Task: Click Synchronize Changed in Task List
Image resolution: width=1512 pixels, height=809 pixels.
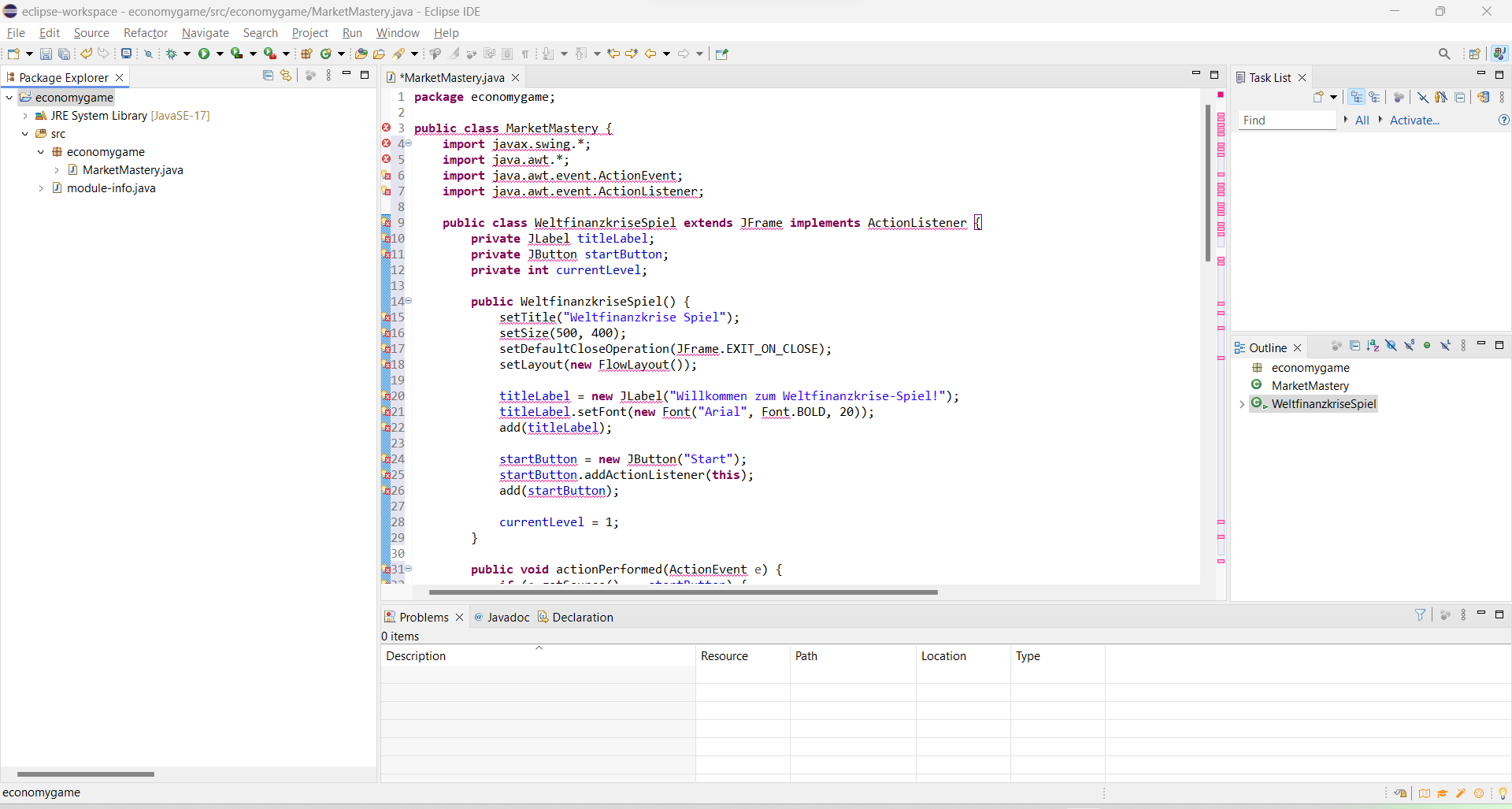Action: (x=1483, y=97)
